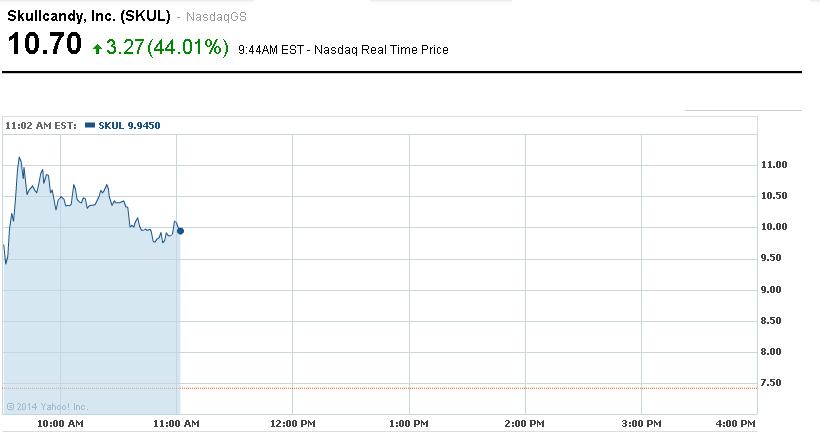Click the 10:00 AM time axis label

pos(60,424)
